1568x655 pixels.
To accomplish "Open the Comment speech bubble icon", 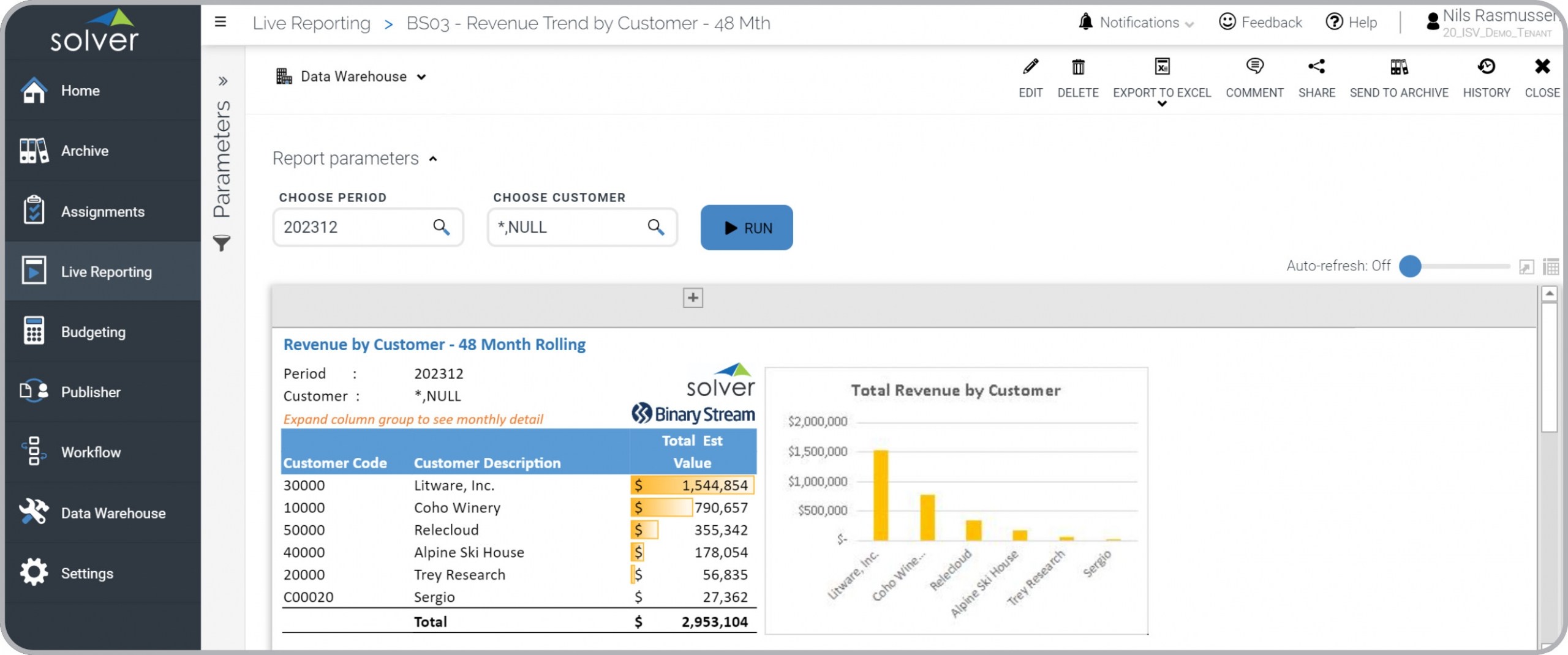I will coord(1254,67).
